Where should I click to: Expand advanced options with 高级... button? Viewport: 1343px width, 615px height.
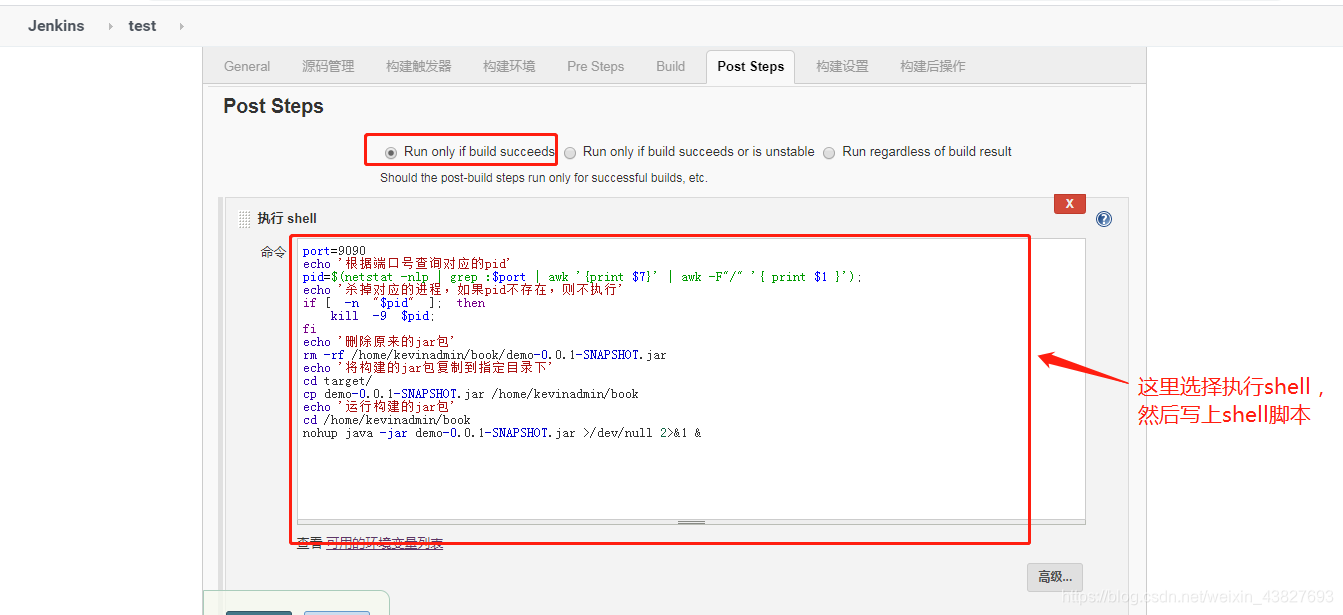(x=1054, y=577)
